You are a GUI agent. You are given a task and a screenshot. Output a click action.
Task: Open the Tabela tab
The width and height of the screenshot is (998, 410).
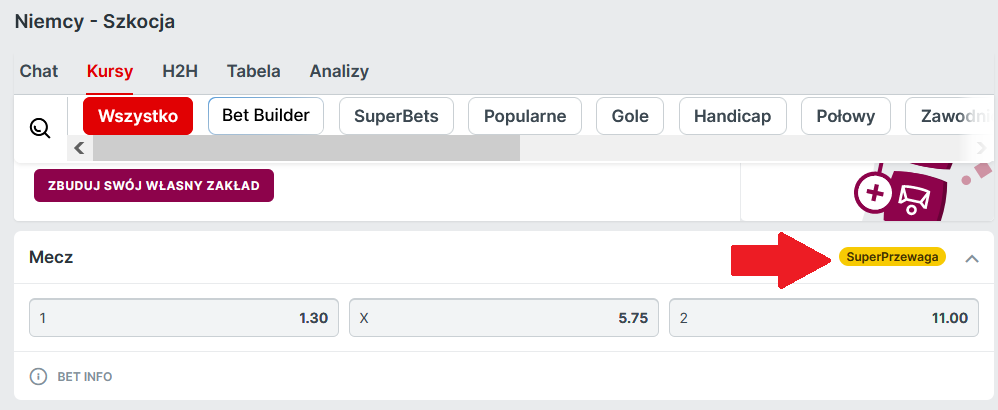point(253,71)
